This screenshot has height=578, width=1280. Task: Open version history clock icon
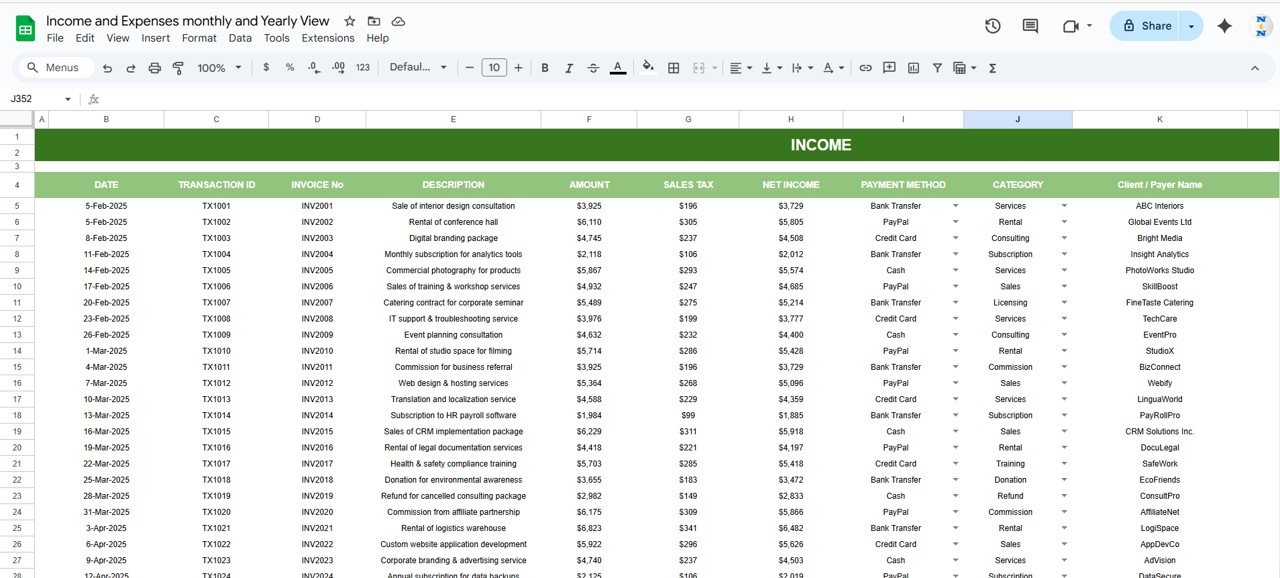point(992,26)
